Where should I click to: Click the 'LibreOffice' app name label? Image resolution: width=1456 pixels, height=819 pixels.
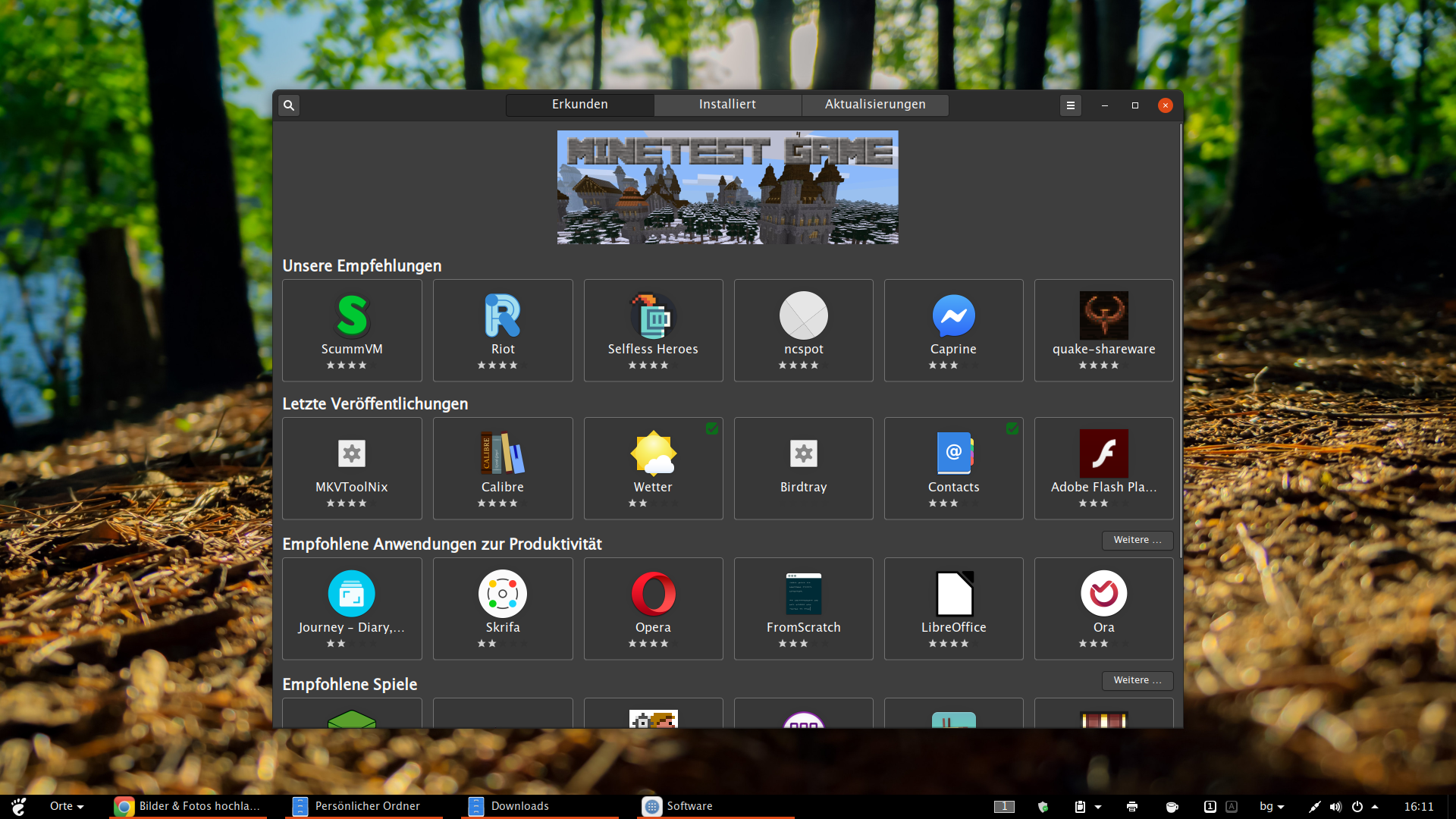click(x=954, y=628)
